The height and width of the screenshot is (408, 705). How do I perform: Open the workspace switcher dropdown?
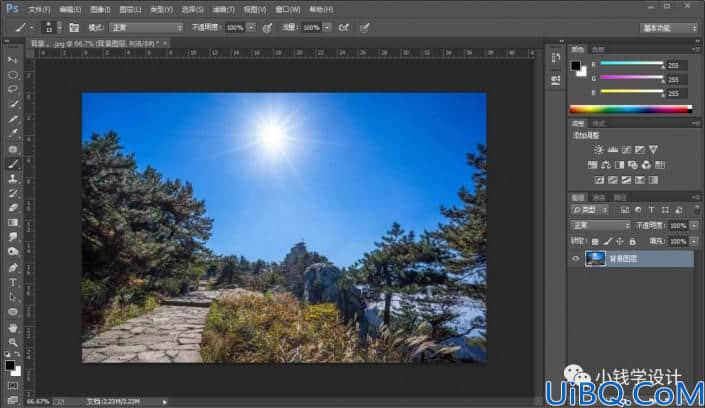[668, 28]
